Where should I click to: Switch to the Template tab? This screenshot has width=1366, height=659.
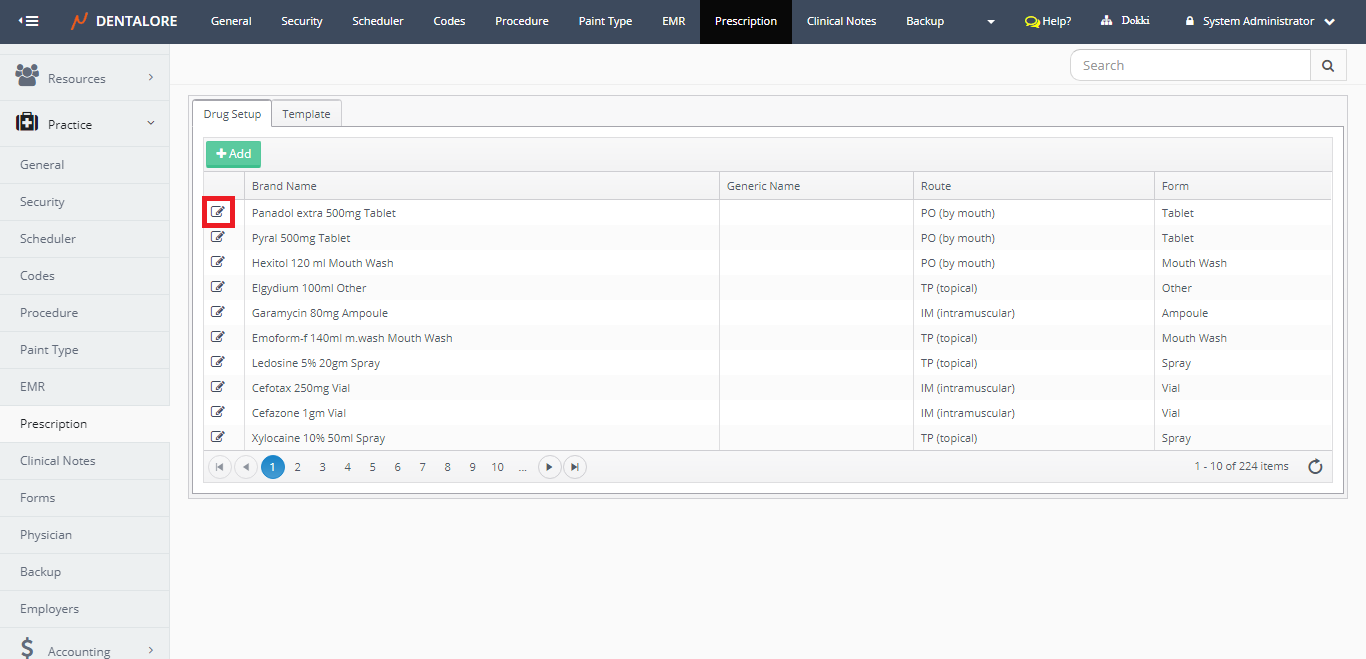[x=306, y=114]
